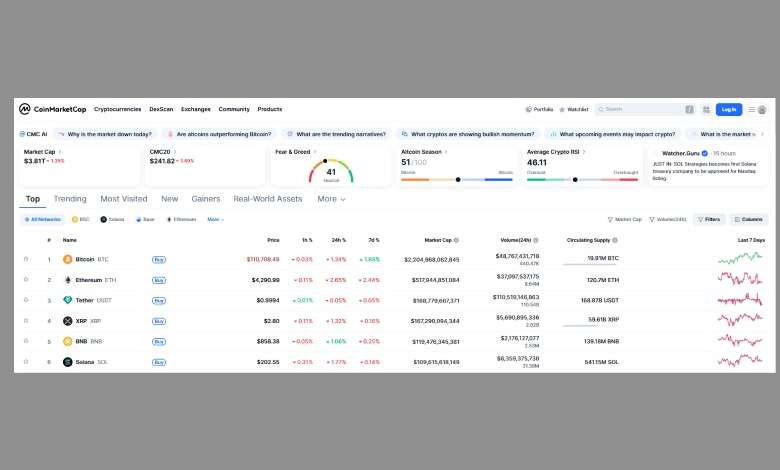Click the Circulating Supply info icon

click(615, 240)
